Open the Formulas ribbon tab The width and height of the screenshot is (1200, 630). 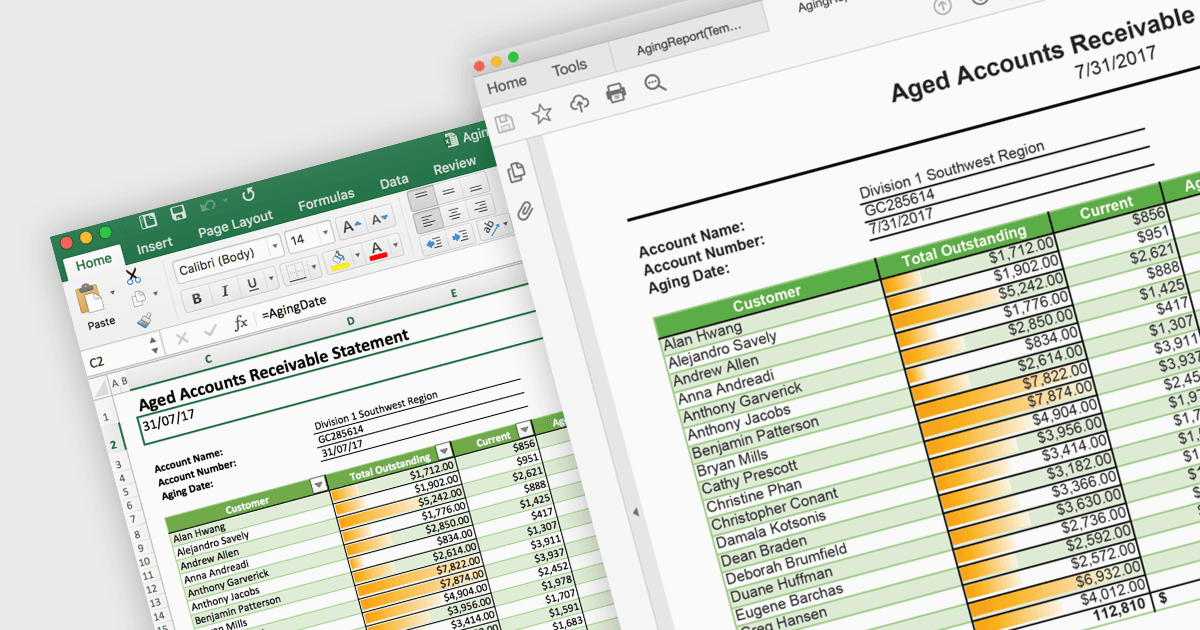point(326,199)
